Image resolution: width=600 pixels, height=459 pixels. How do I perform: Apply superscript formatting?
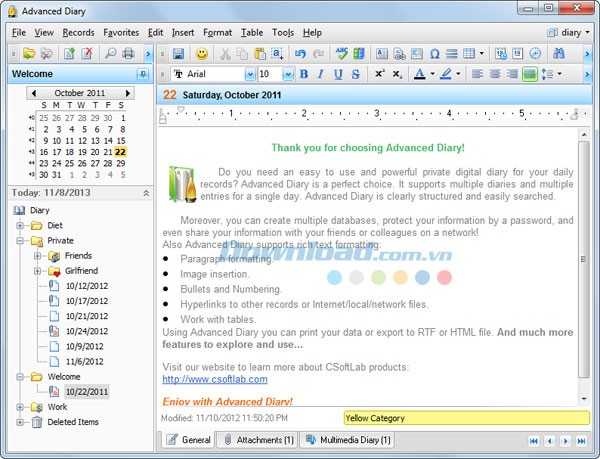click(380, 74)
